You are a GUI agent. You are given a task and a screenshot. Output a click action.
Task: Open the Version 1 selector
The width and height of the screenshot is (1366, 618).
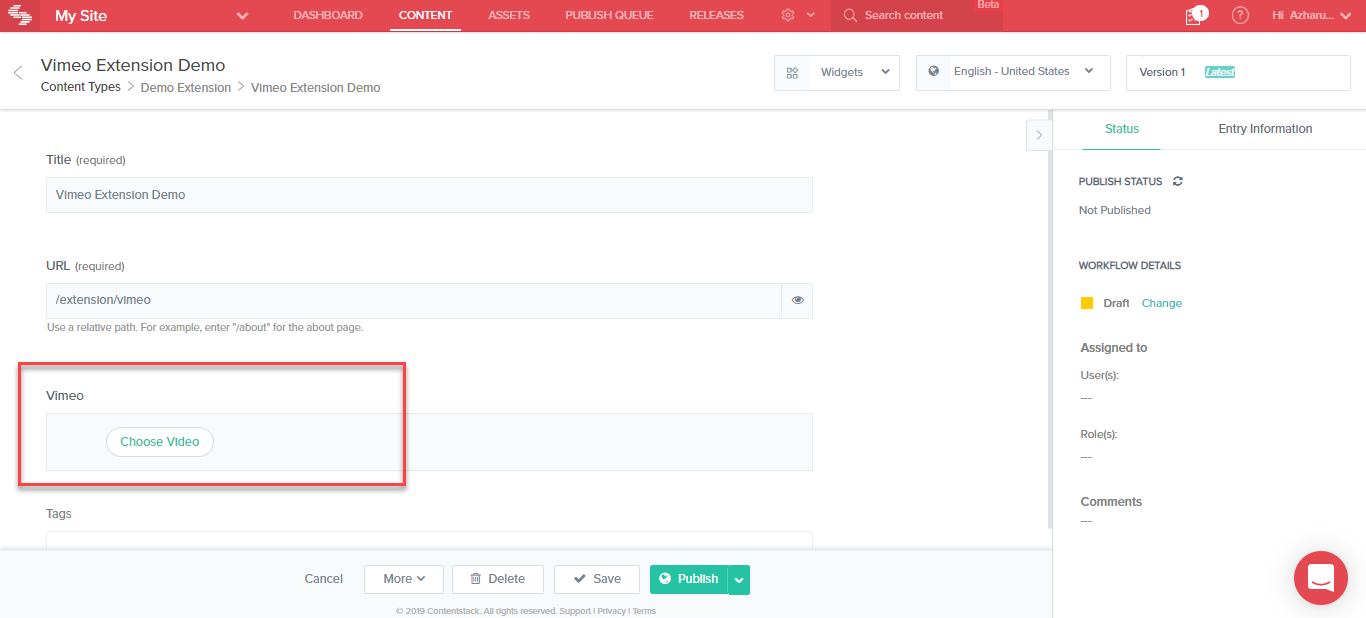(x=1238, y=72)
